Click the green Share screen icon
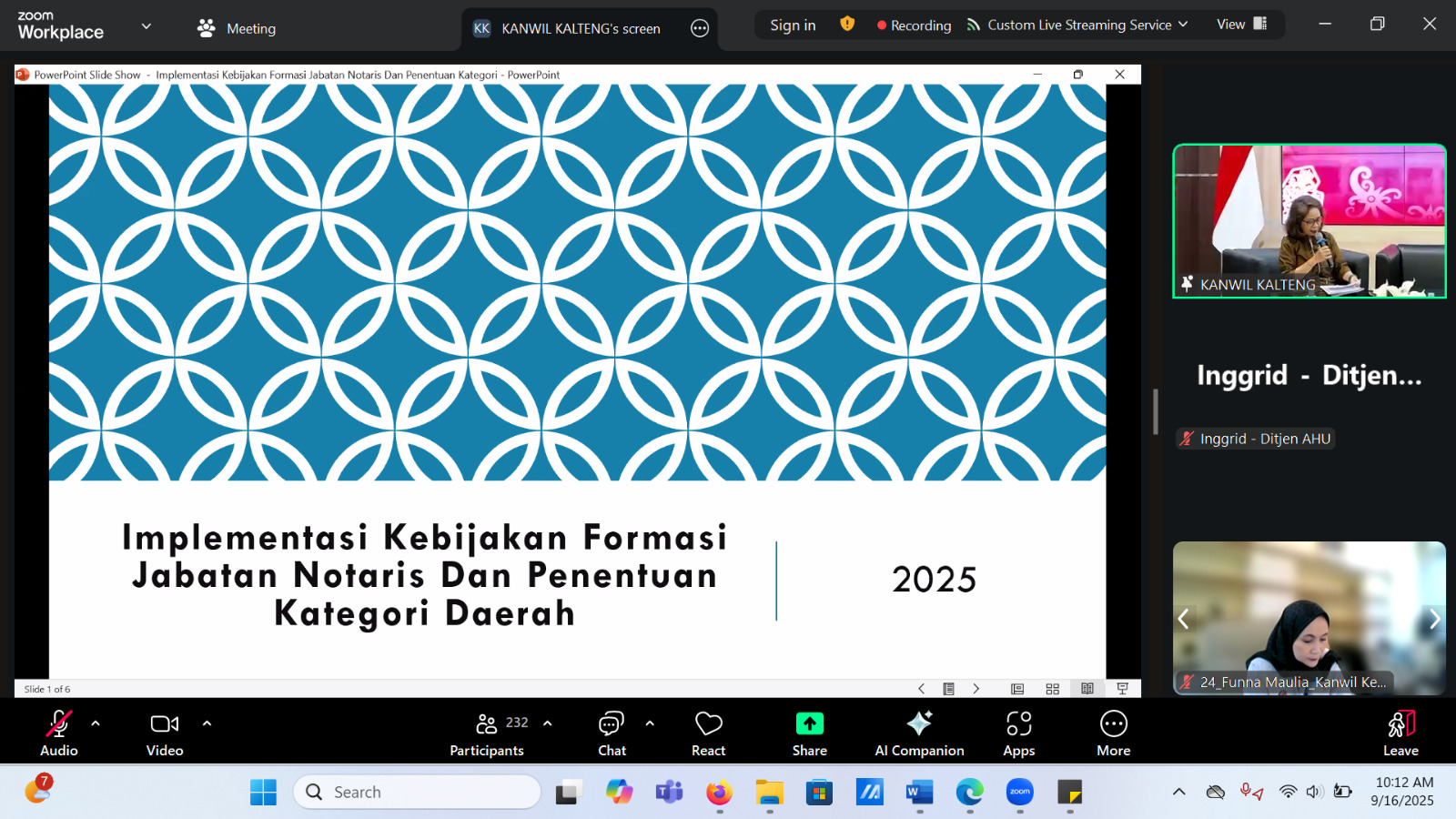The image size is (1456, 819). coord(809,723)
